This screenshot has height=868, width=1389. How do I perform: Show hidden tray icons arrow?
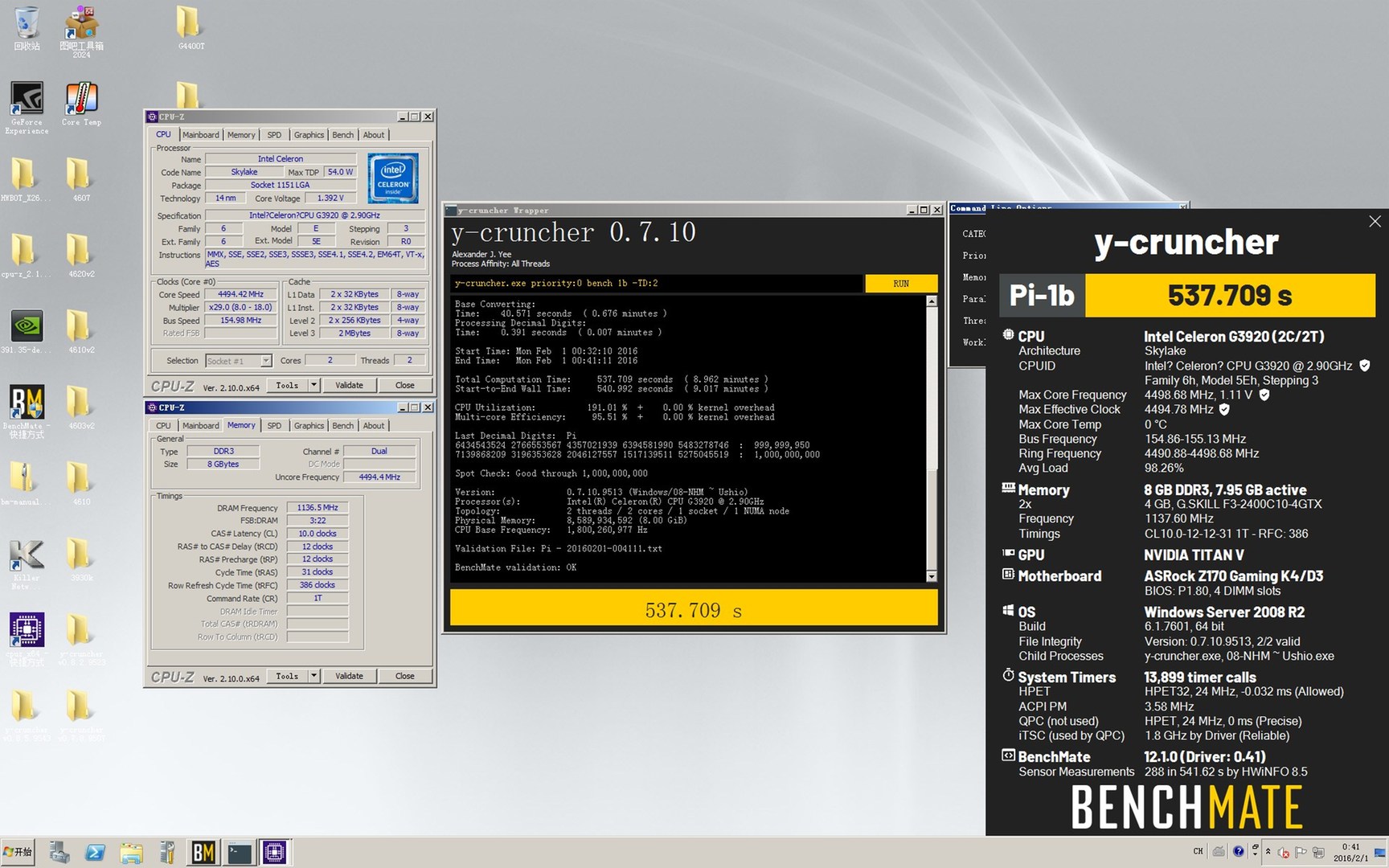pyautogui.click(x=1268, y=852)
